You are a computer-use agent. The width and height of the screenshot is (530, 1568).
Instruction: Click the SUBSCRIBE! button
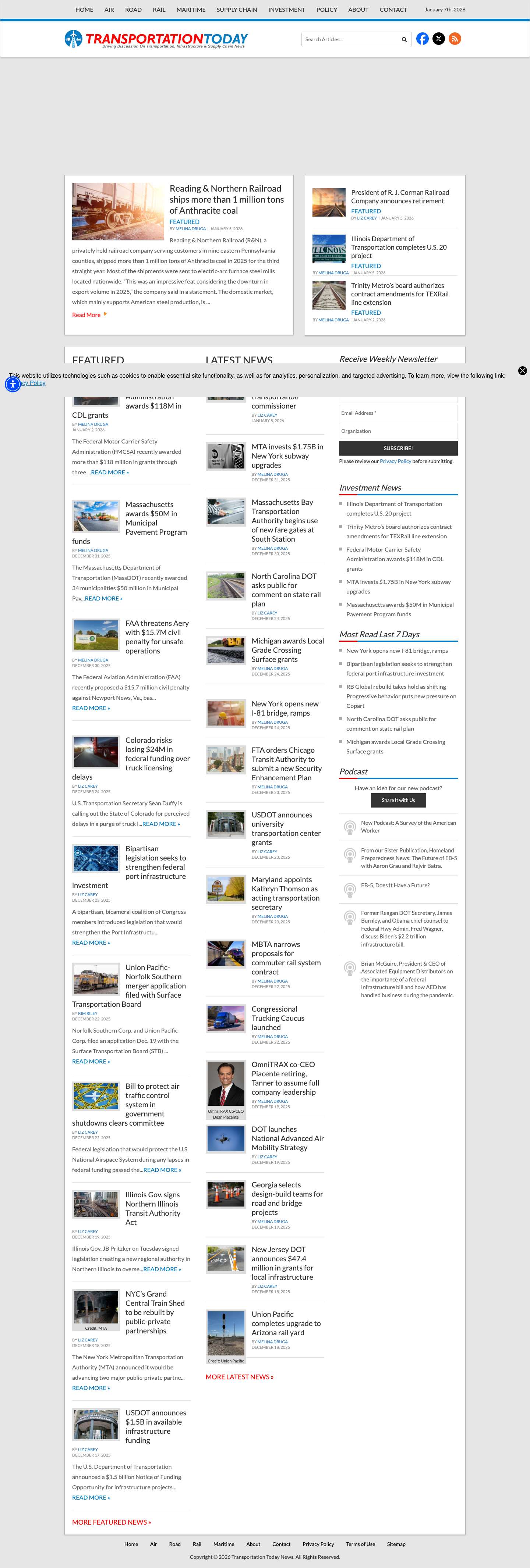[398, 448]
